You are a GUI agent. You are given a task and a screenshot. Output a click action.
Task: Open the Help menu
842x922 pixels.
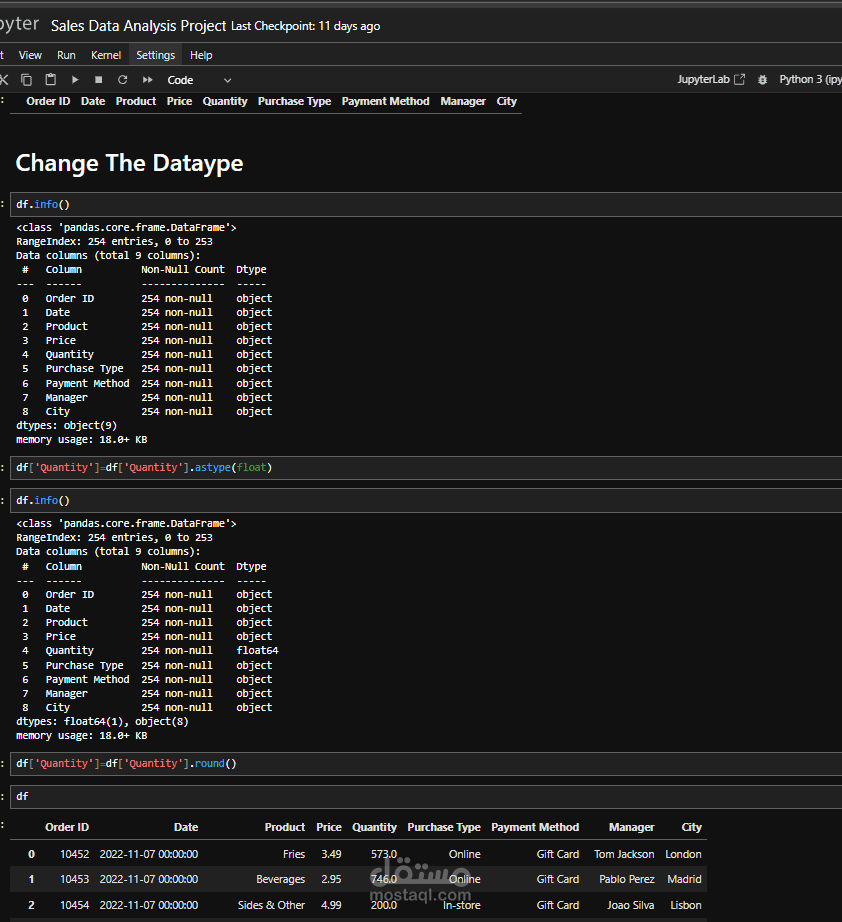coord(201,55)
